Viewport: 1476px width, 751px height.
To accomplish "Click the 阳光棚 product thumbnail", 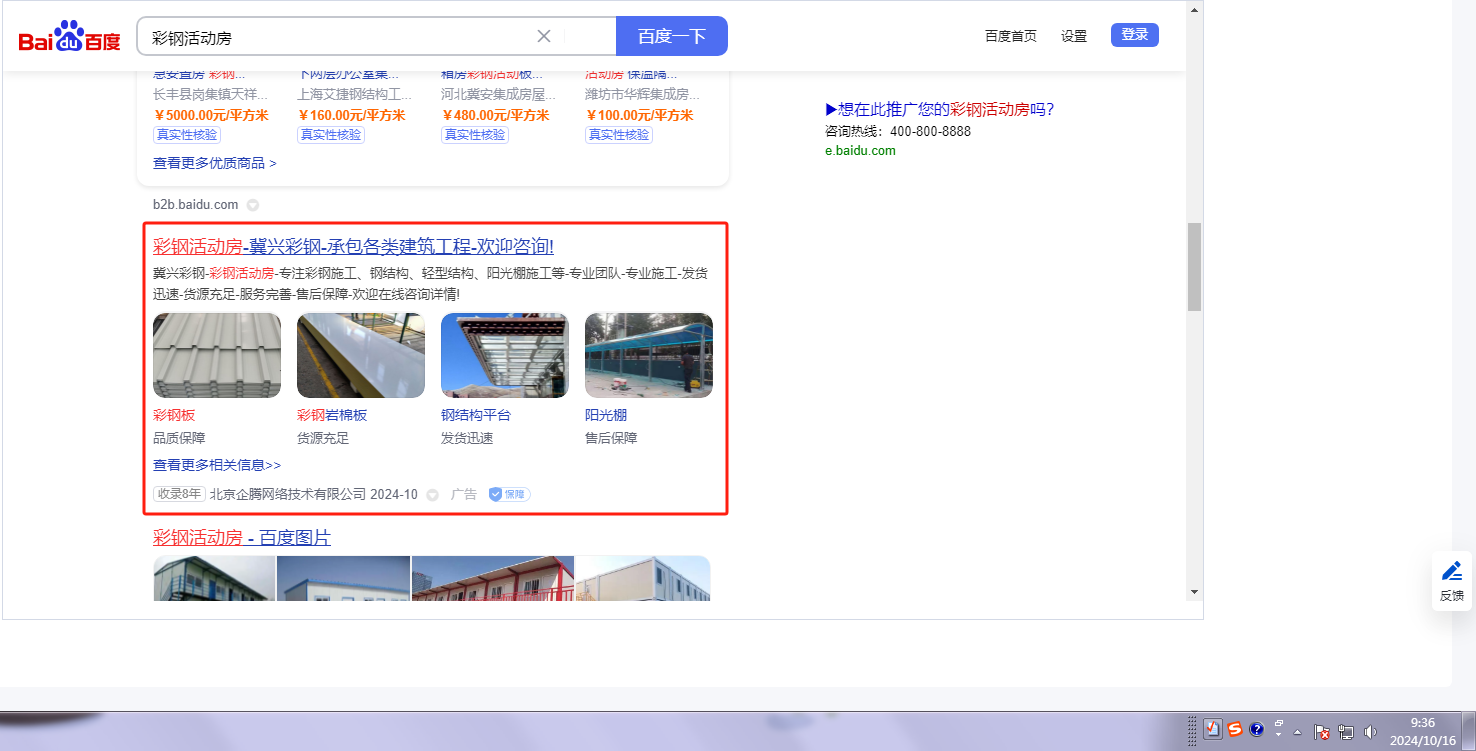I will point(648,355).
